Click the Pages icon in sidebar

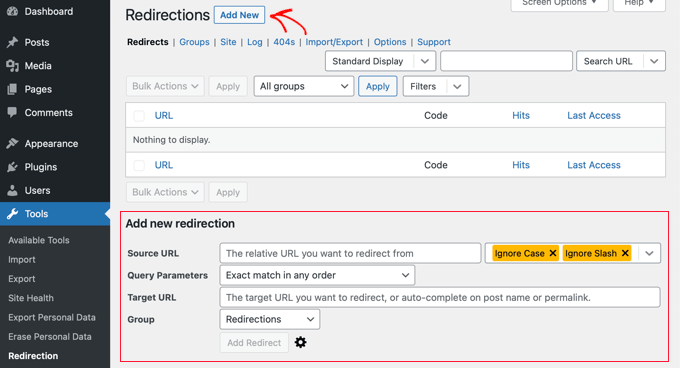tap(13, 89)
